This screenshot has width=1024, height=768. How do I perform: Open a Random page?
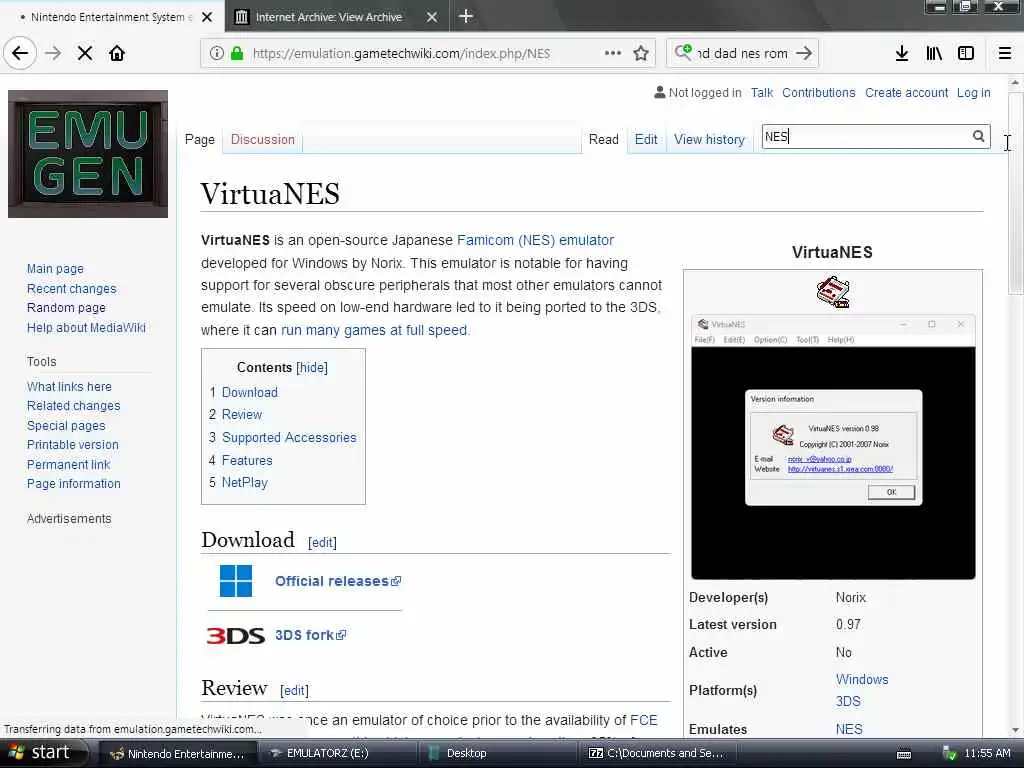point(66,308)
